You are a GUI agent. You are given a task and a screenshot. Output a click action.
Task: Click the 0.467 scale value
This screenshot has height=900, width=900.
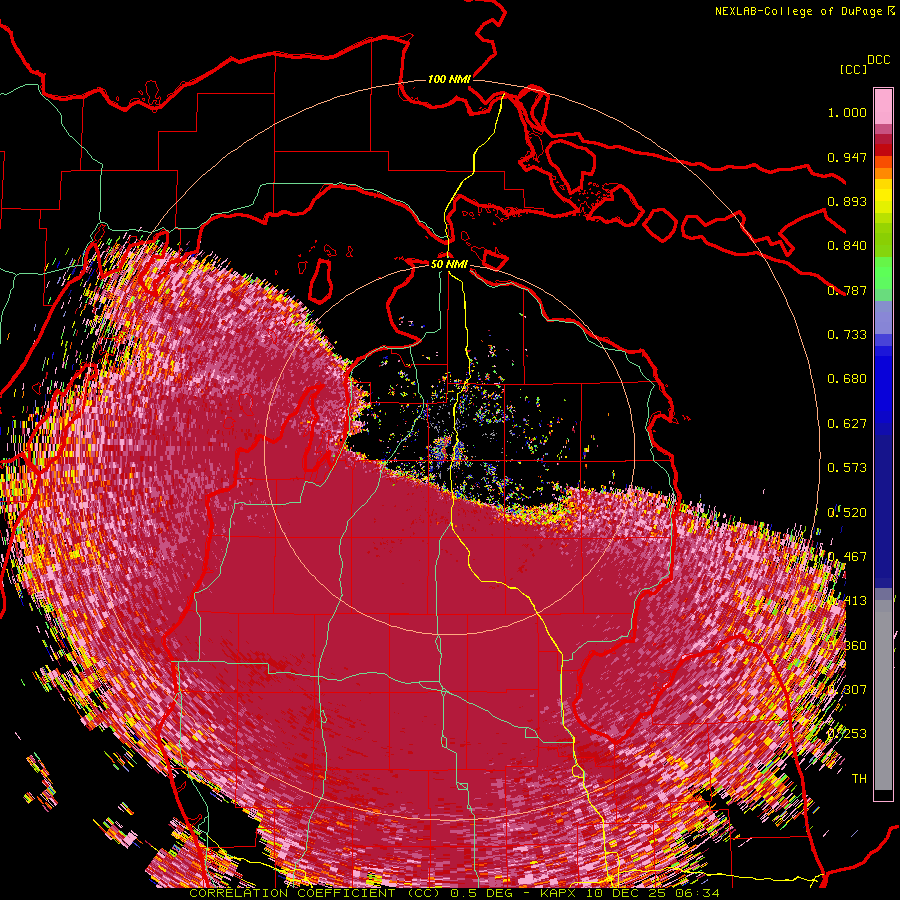point(847,557)
